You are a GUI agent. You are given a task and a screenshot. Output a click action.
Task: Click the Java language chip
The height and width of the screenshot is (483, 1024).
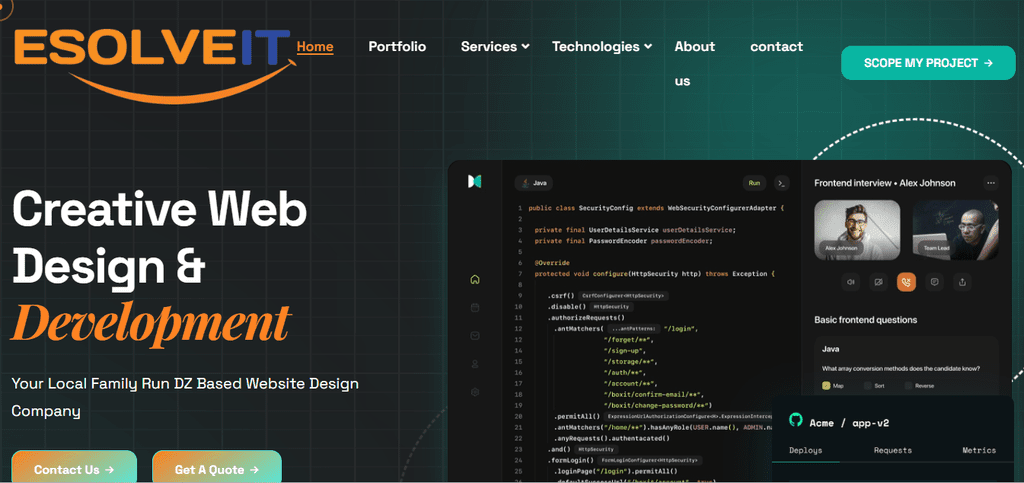pyautogui.click(x=534, y=183)
